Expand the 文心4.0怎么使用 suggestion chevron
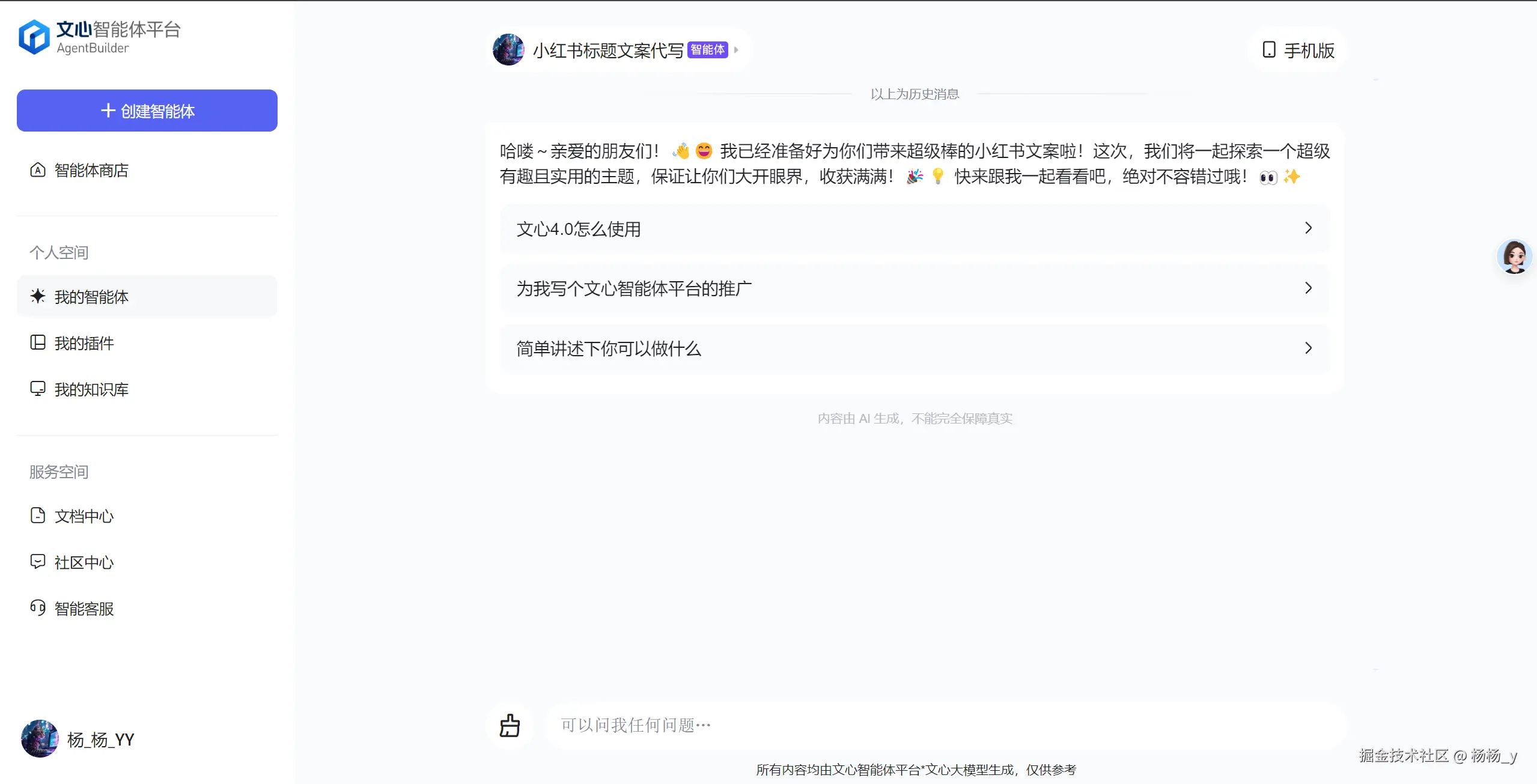Screen dimensions: 1537x784 click(x=1308, y=228)
